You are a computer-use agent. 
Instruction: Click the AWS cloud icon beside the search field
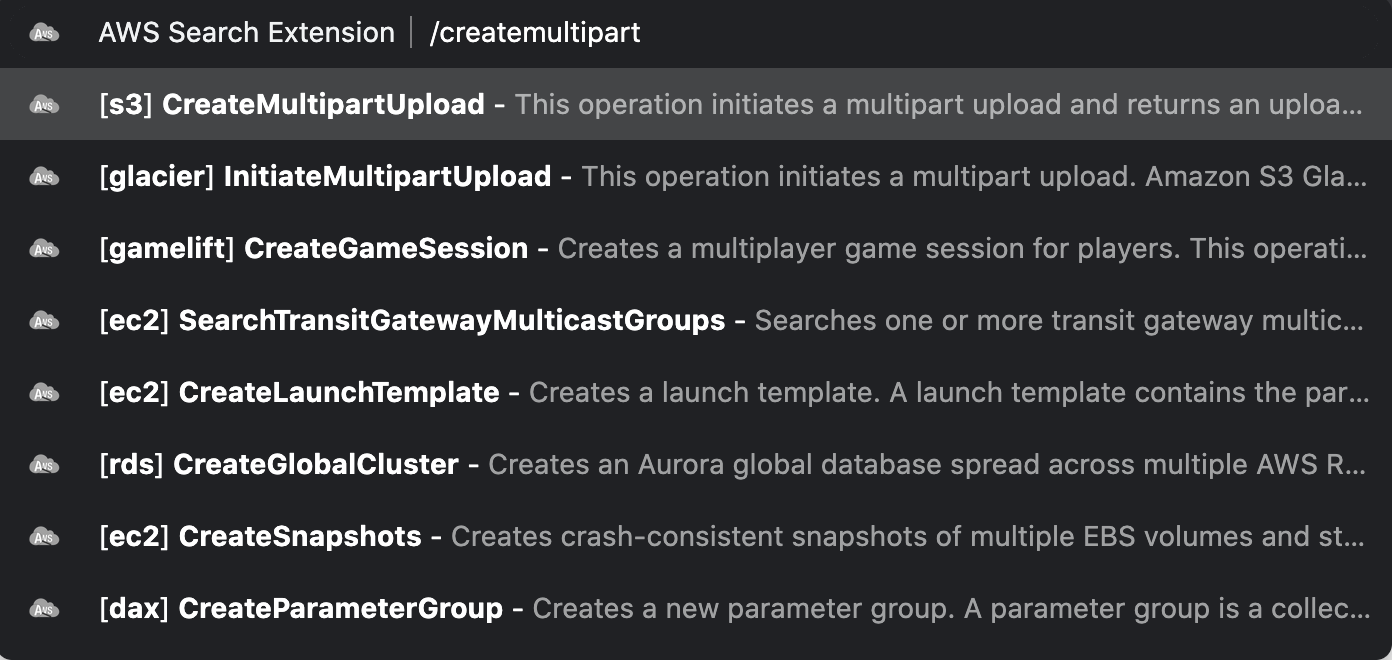point(44,33)
